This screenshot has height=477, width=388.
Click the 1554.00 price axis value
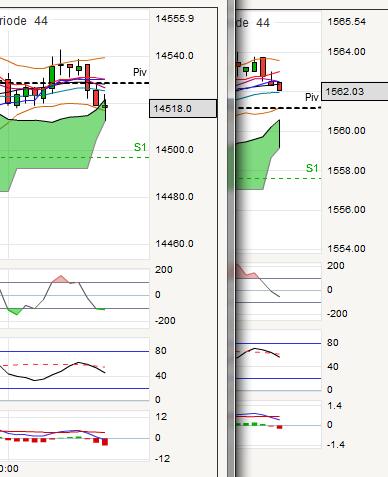(x=347, y=249)
